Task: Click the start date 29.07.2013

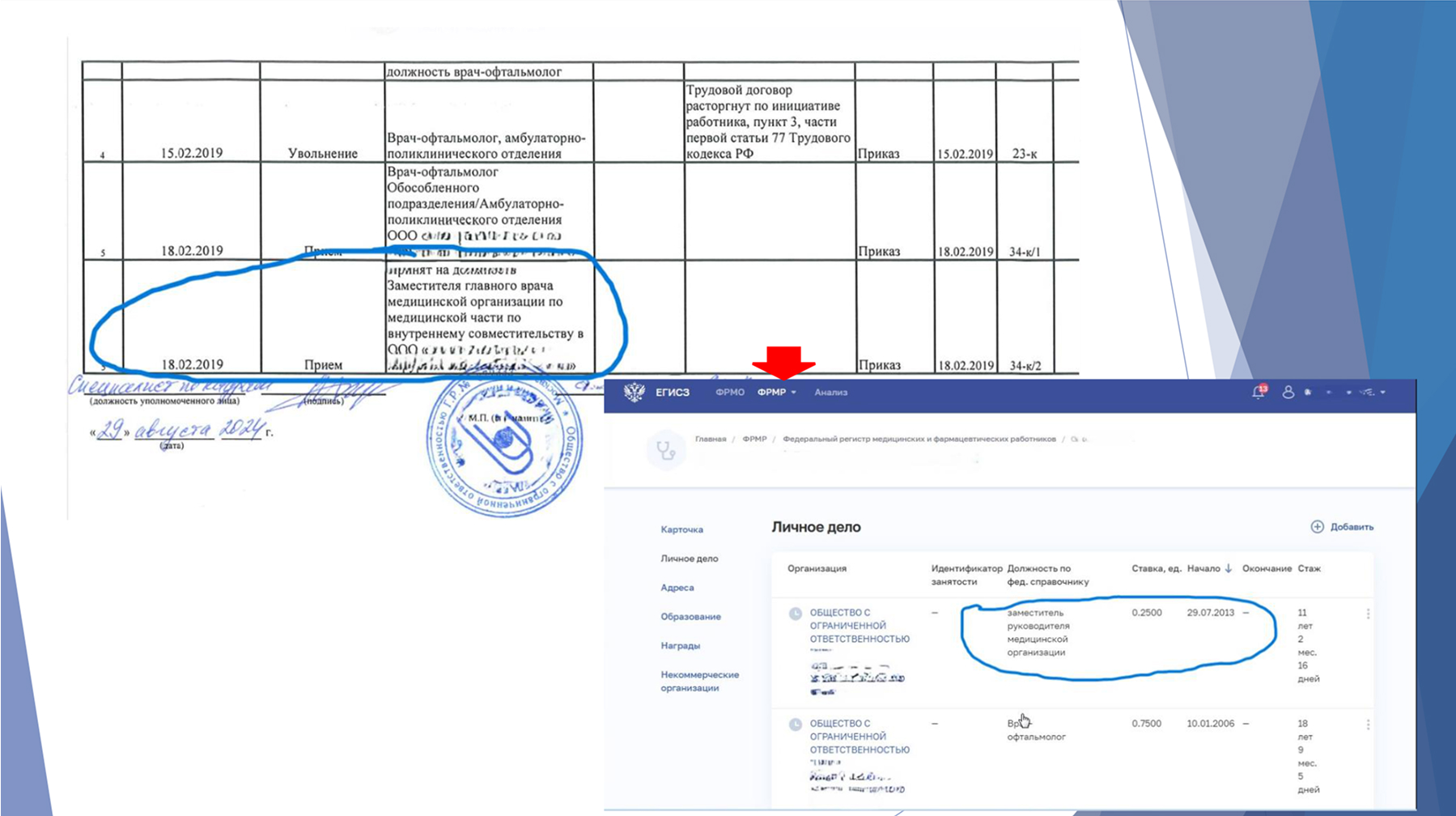Action: [x=1210, y=613]
